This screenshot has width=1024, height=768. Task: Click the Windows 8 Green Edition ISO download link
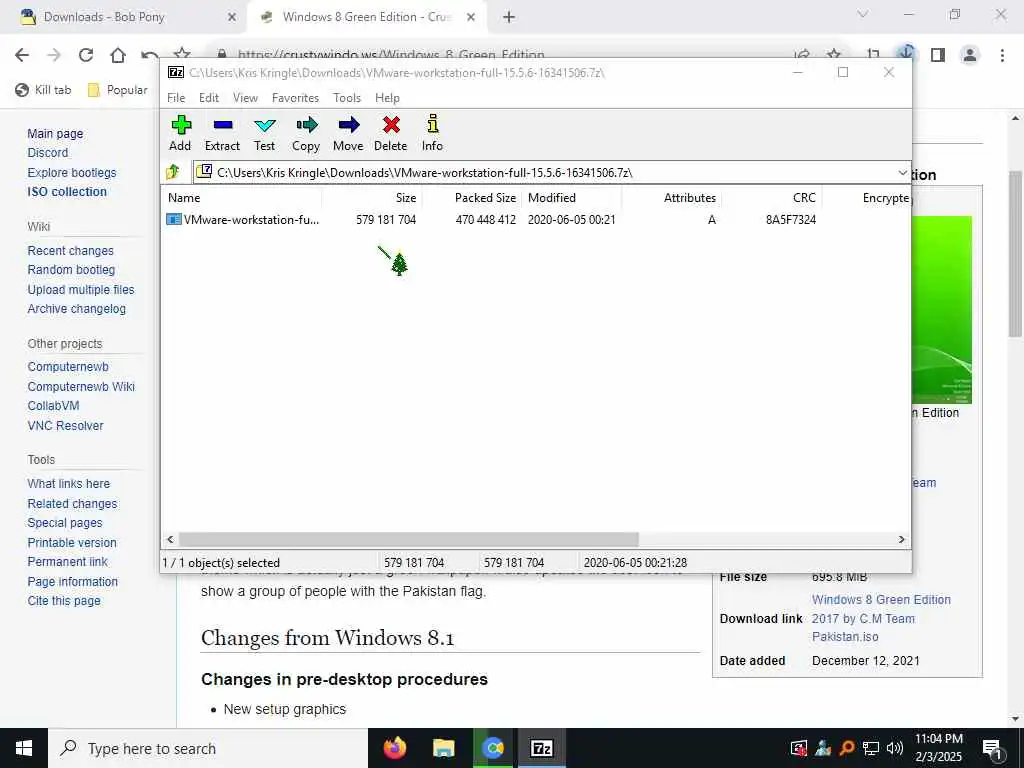click(881, 618)
